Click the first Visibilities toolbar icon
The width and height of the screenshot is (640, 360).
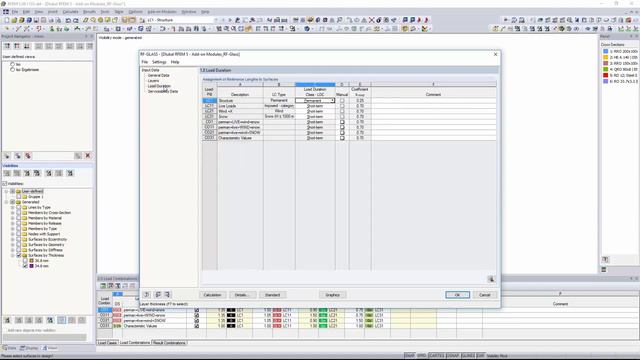pos(7,173)
